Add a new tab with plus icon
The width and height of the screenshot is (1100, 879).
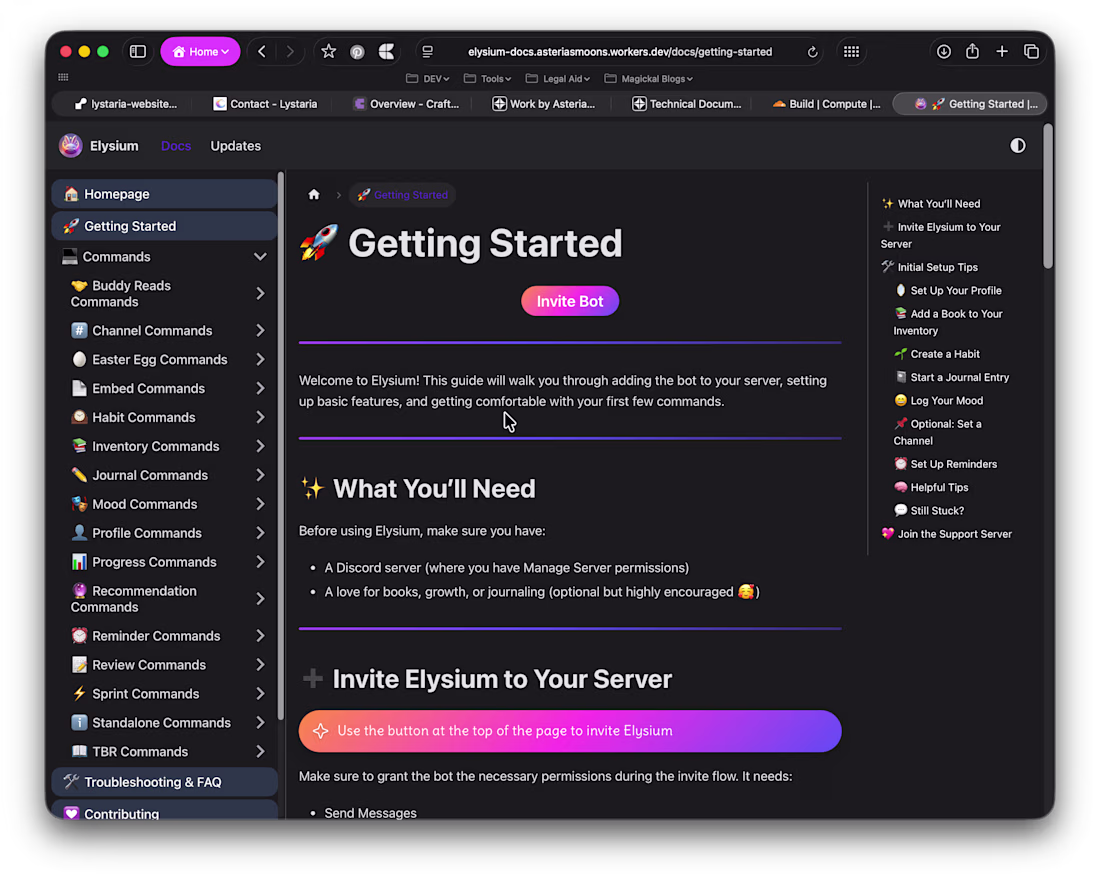point(1002,51)
